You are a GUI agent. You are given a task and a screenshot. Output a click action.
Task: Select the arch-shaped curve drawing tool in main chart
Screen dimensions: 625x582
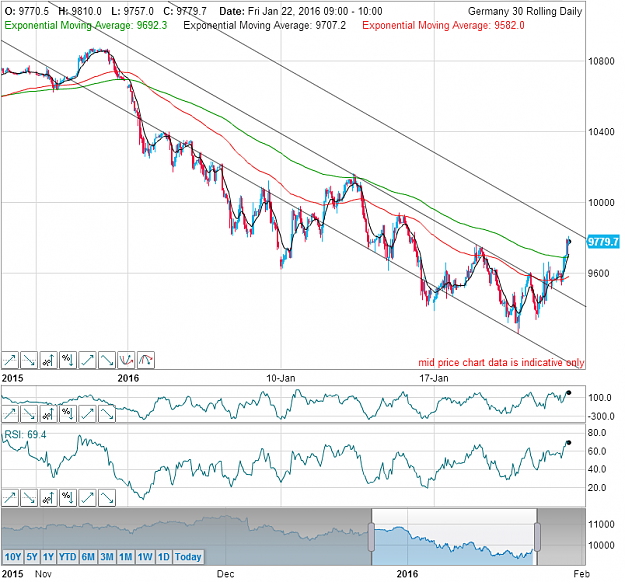coord(145,360)
